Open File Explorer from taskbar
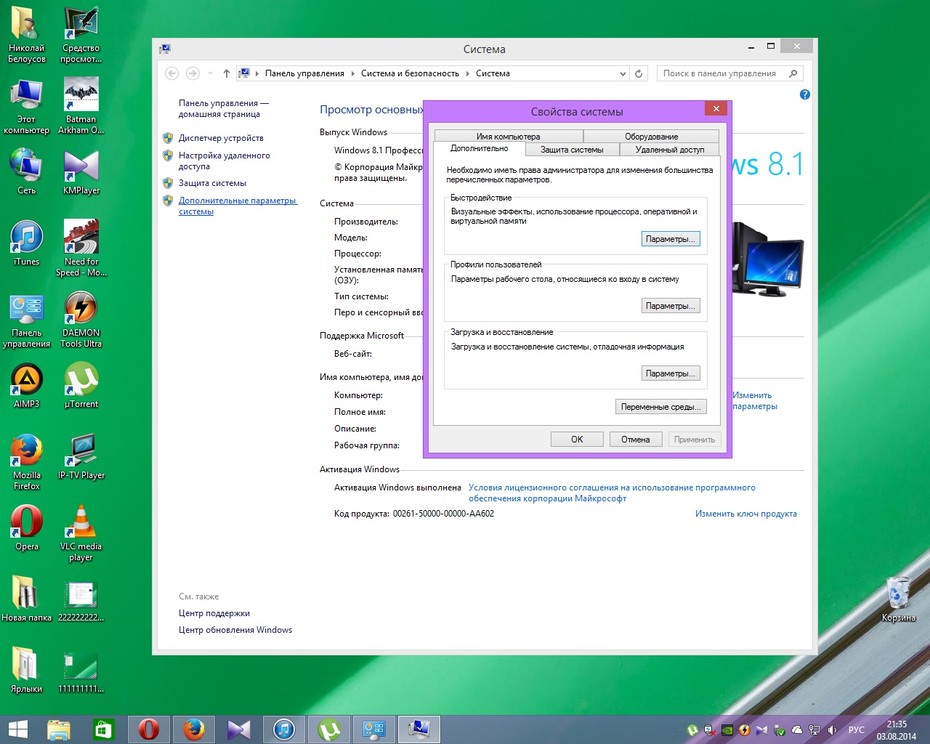The height and width of the screenshot is (744, 930). (x=59, y=729)
